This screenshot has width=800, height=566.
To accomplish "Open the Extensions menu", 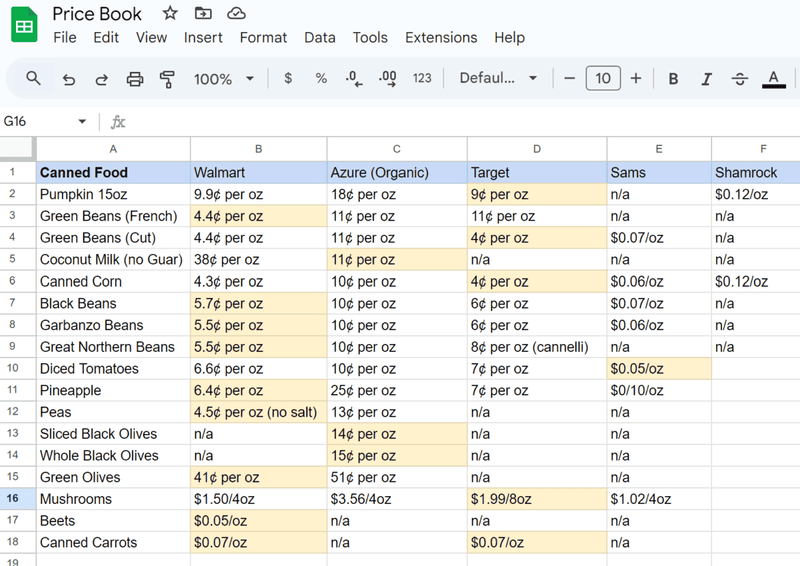I will (441, 37).
